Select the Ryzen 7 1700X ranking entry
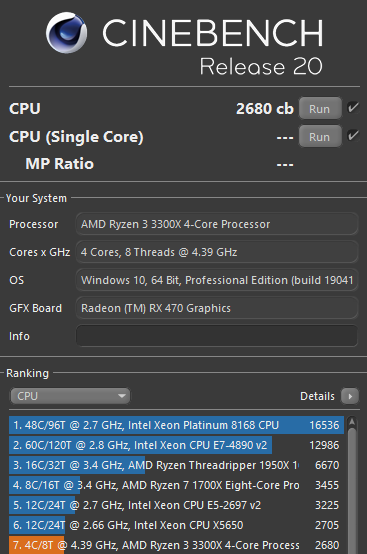 tap(176, 485)
